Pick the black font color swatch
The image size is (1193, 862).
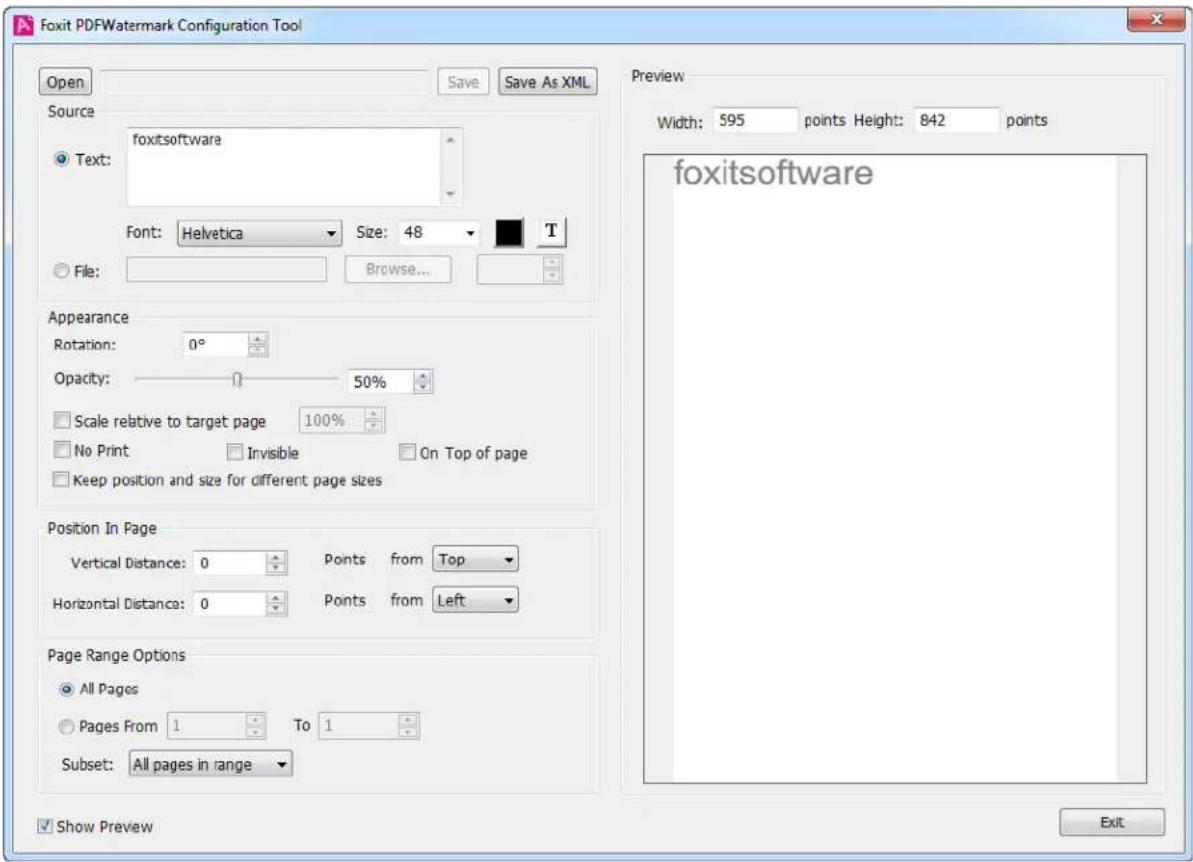(509, 232)
